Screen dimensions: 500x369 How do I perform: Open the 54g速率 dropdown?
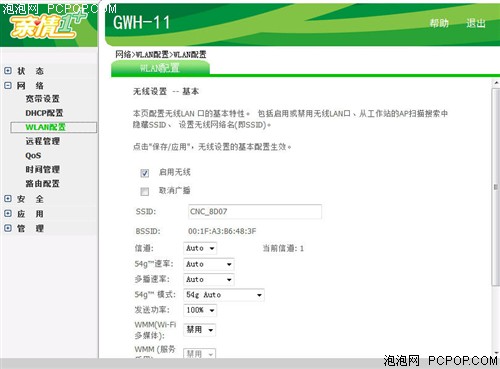point(209,264)
